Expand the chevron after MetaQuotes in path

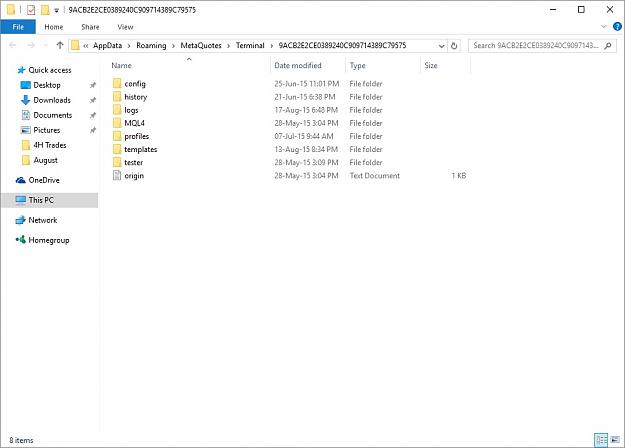pyautogui.click(x=228, y=46)
